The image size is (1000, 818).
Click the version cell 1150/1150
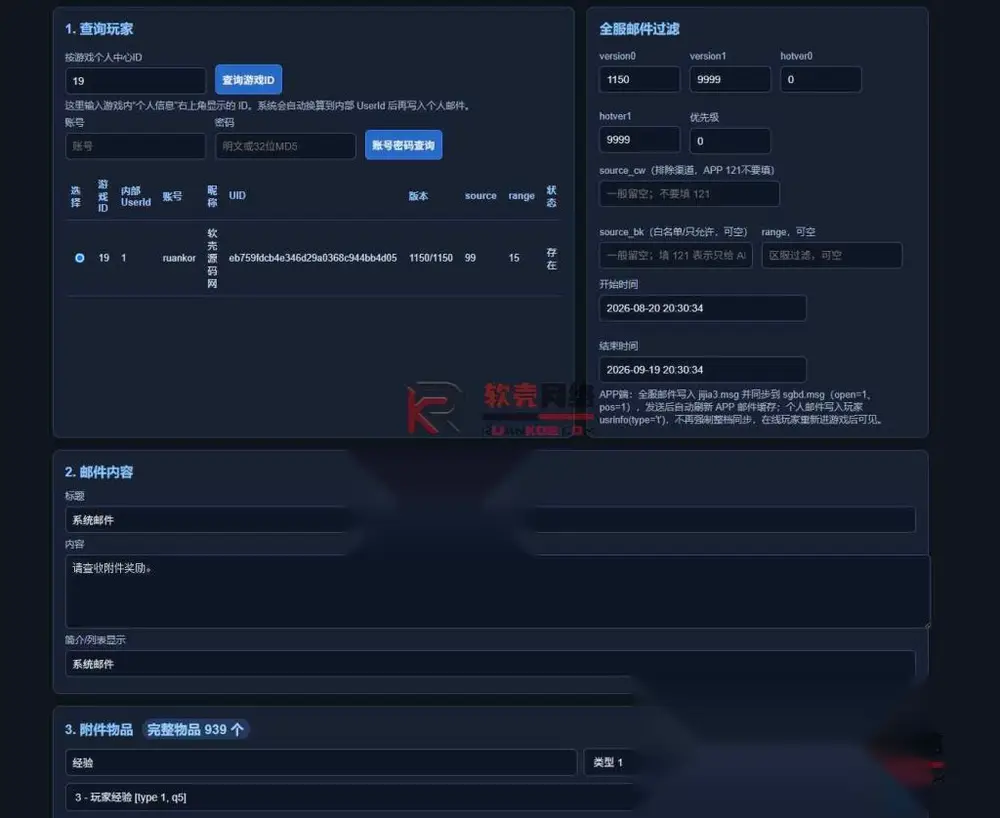(x=430, y=258)
